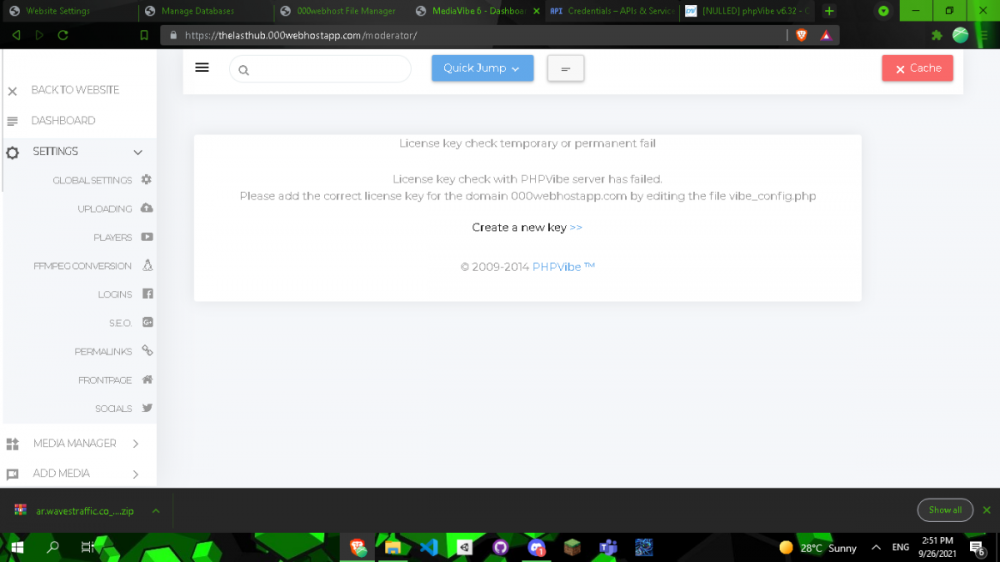Open Uploading settings
The height and width of the screenshot is (562, 1000).
point(105,209)
